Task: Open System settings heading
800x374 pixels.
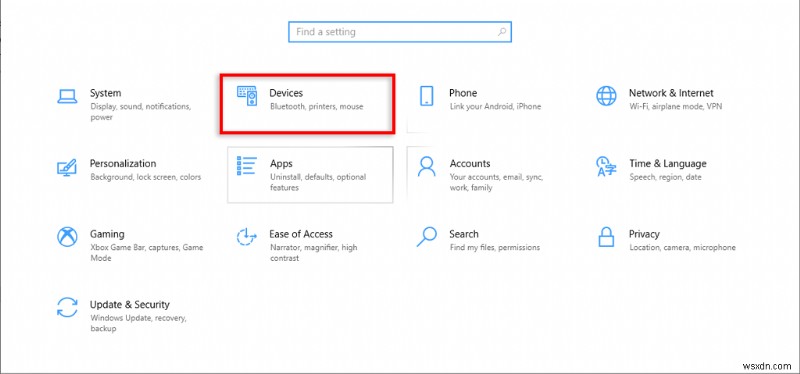Action: 106,93
